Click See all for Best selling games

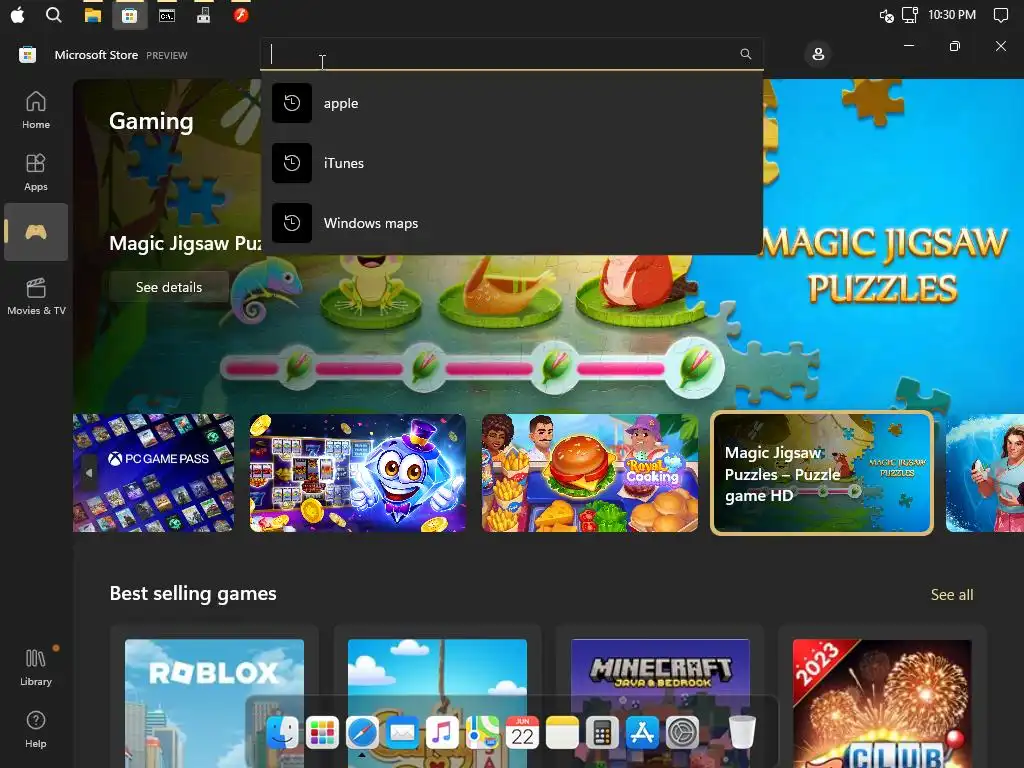pyautogui.click(x=952, y=594)
